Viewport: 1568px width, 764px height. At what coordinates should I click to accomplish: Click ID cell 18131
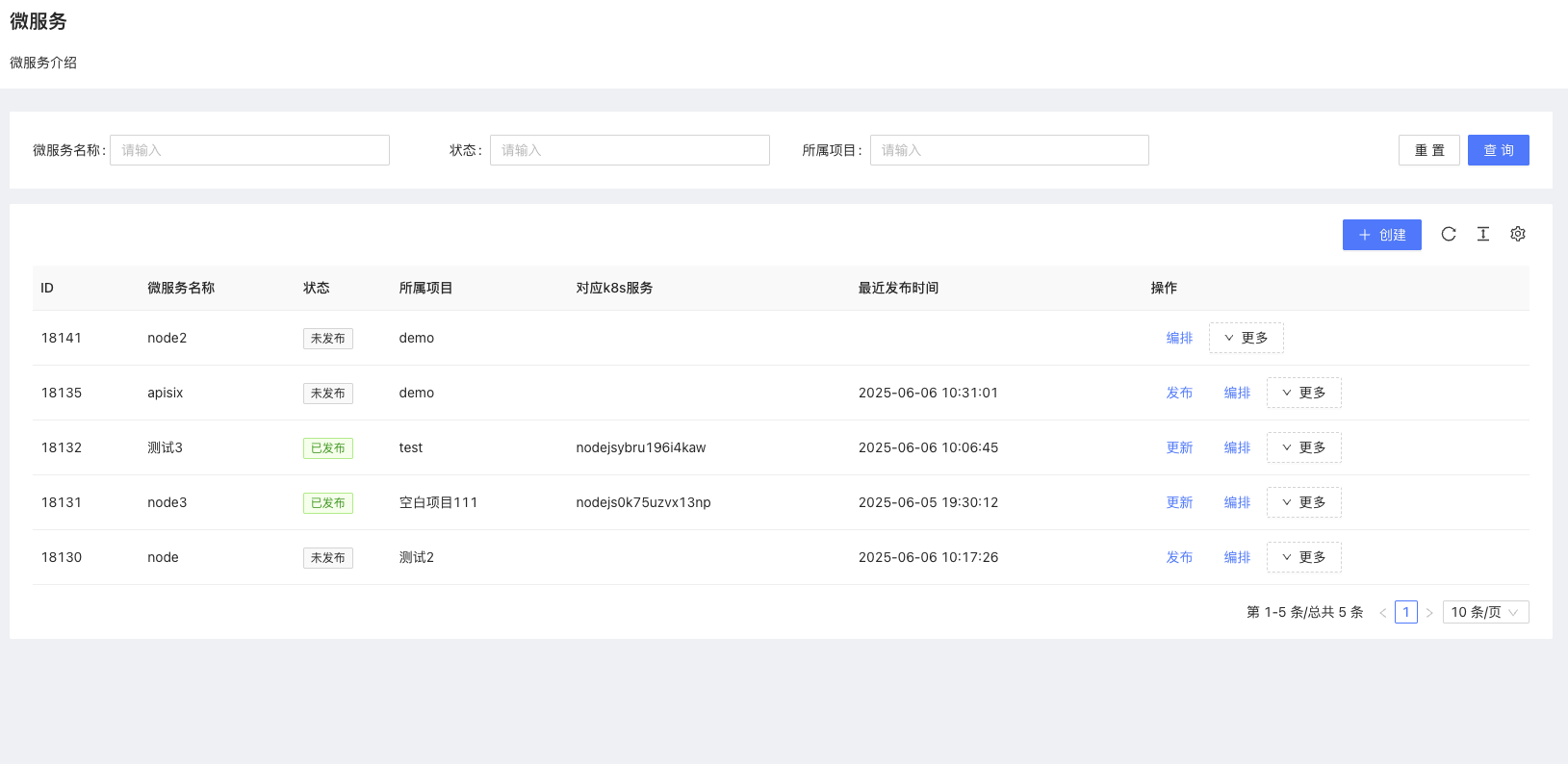point(62,502)
